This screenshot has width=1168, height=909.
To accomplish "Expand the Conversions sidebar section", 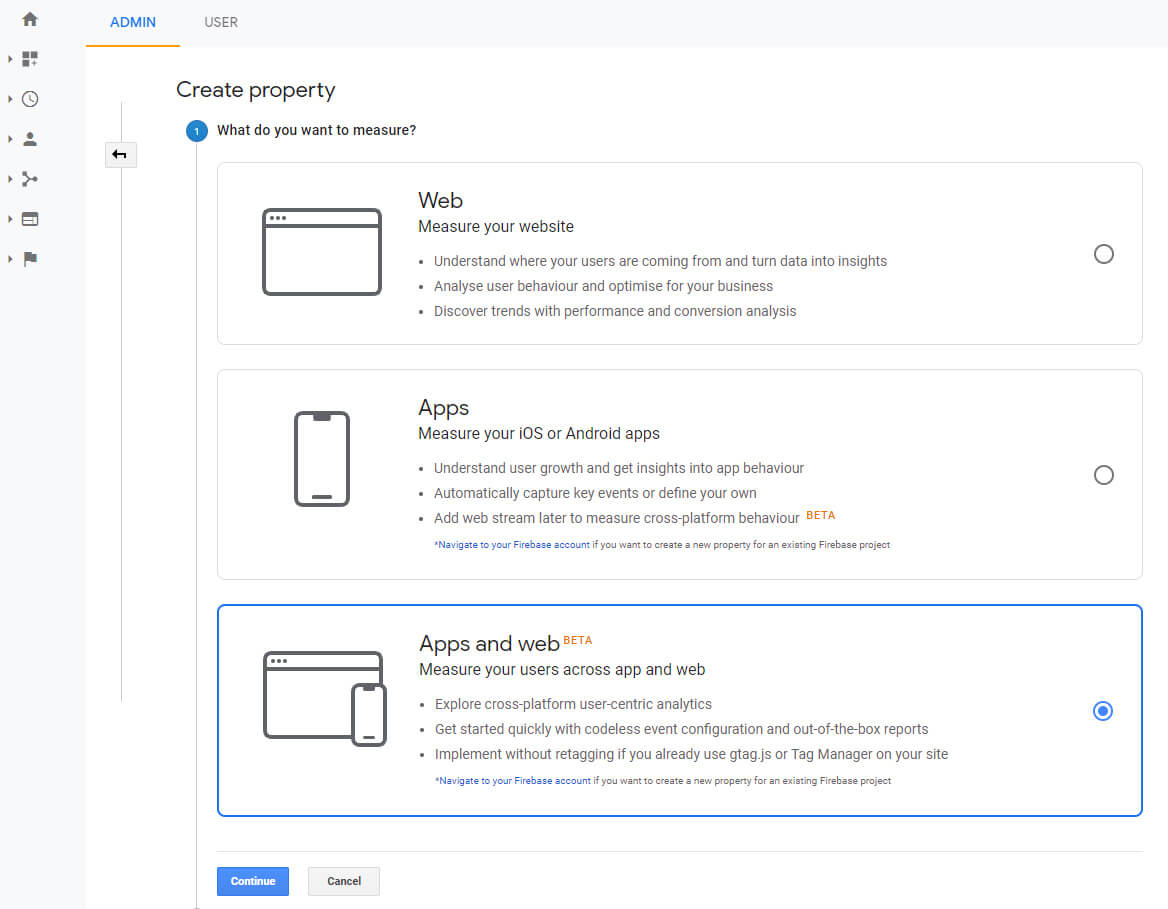I will [10, 258].
